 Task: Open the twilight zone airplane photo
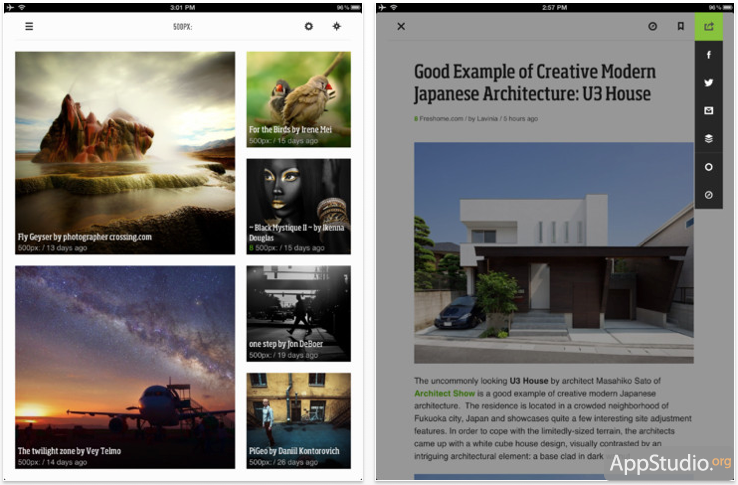click(125, 366)
